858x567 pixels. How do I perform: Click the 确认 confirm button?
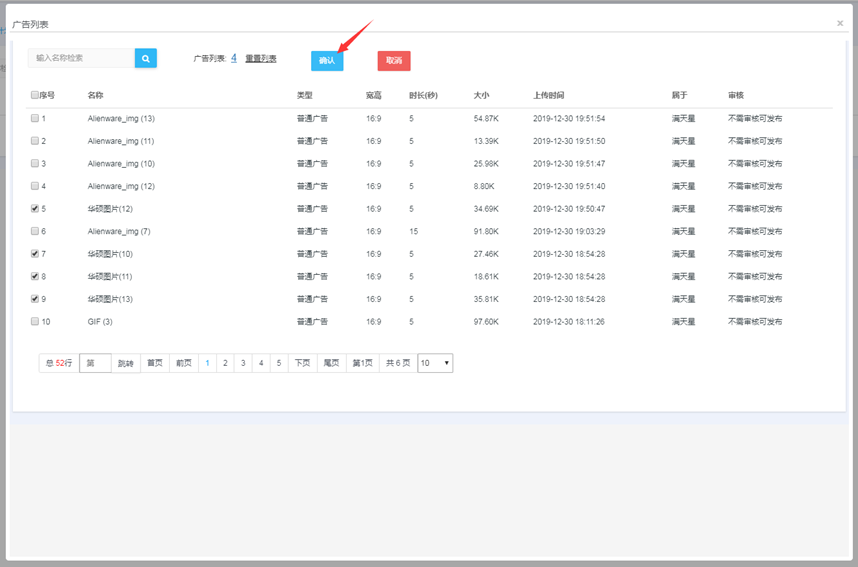[327, 61]
